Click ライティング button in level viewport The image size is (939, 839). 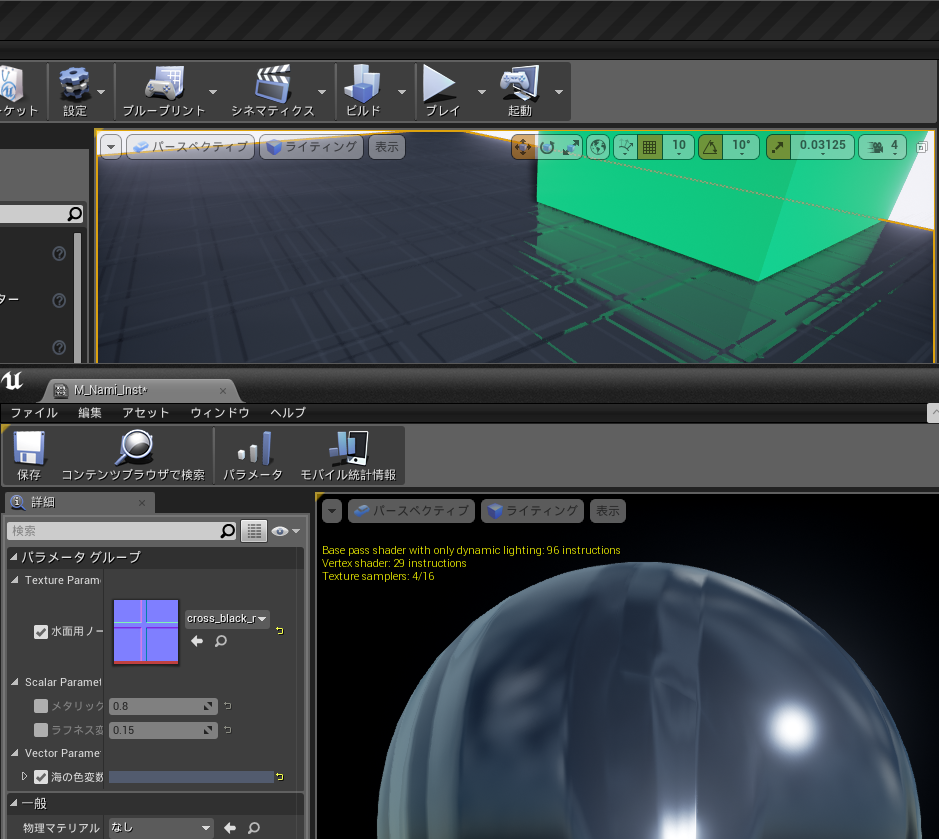[311, 147]
